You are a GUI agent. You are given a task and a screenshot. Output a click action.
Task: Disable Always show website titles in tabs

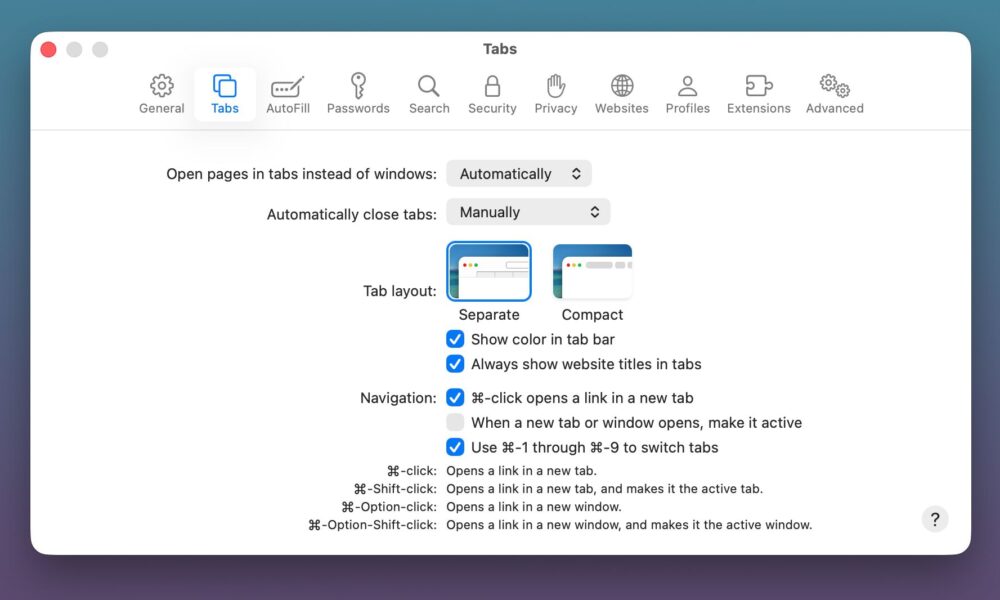click(455, 364)
